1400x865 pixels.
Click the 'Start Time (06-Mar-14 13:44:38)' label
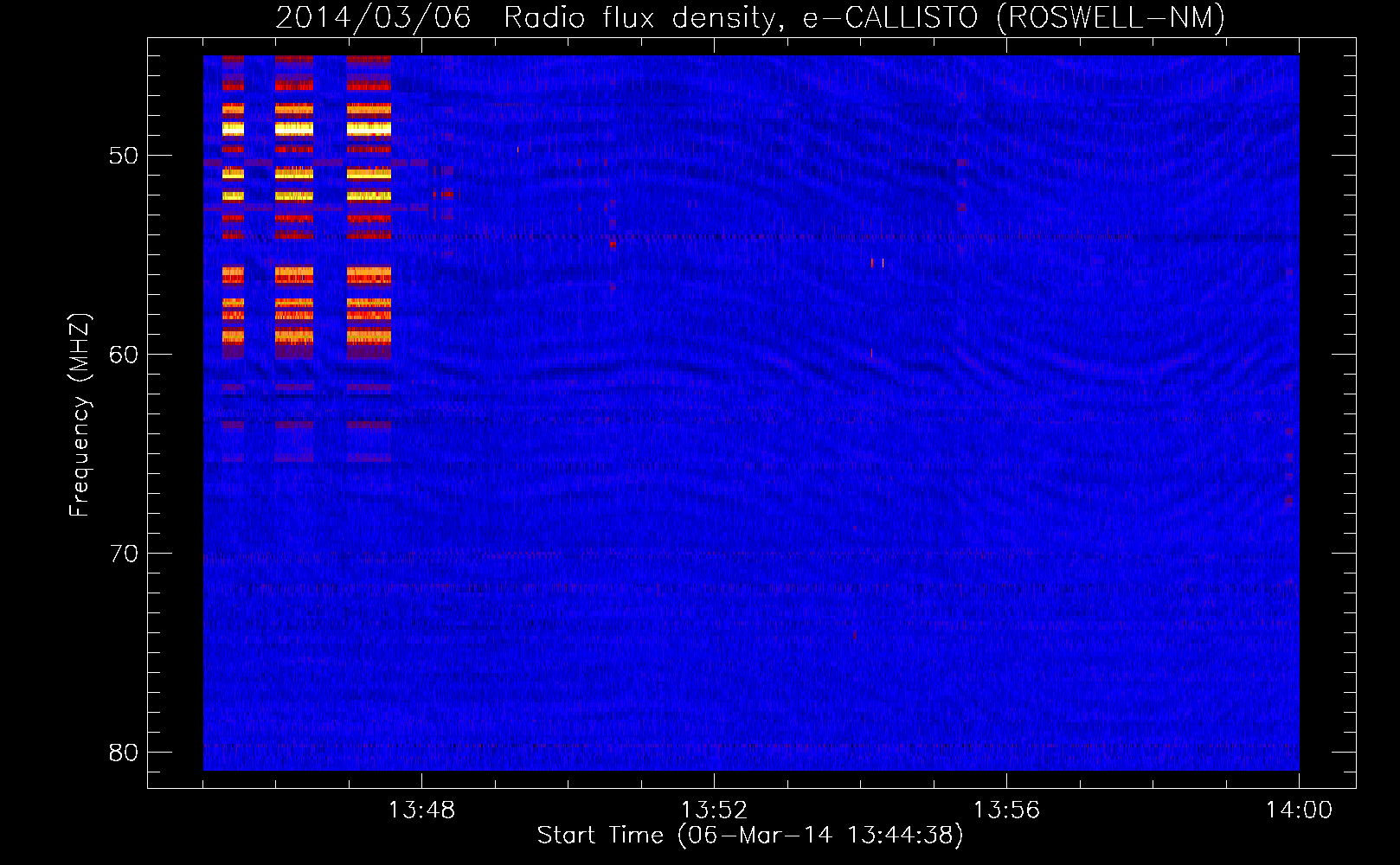coord(750,836)
